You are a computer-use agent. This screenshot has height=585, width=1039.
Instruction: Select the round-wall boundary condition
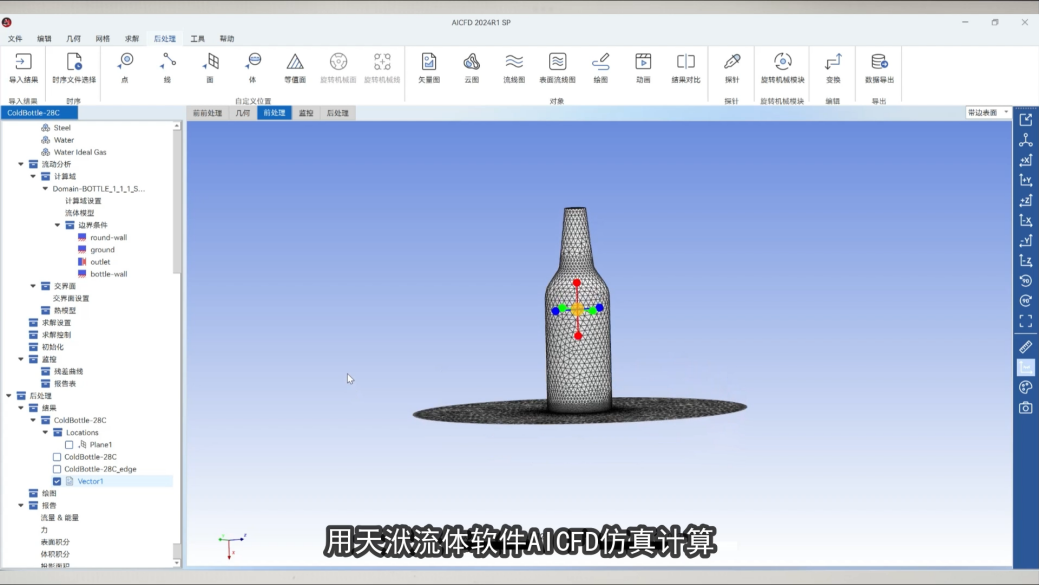click(x=109, y=237)
